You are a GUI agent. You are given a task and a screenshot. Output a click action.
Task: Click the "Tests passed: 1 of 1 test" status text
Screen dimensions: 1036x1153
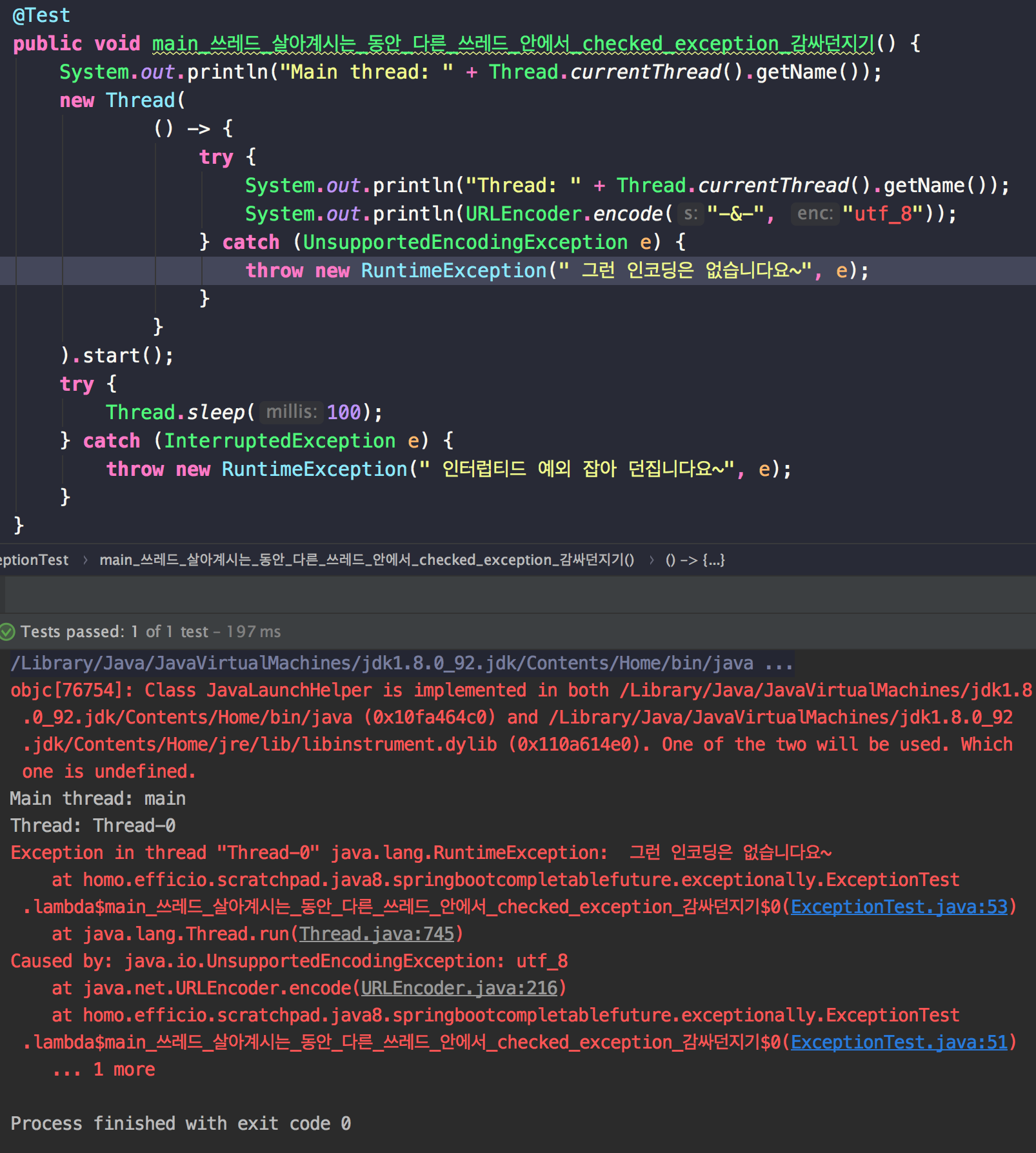pyautogui.click(x=114, y=632)
